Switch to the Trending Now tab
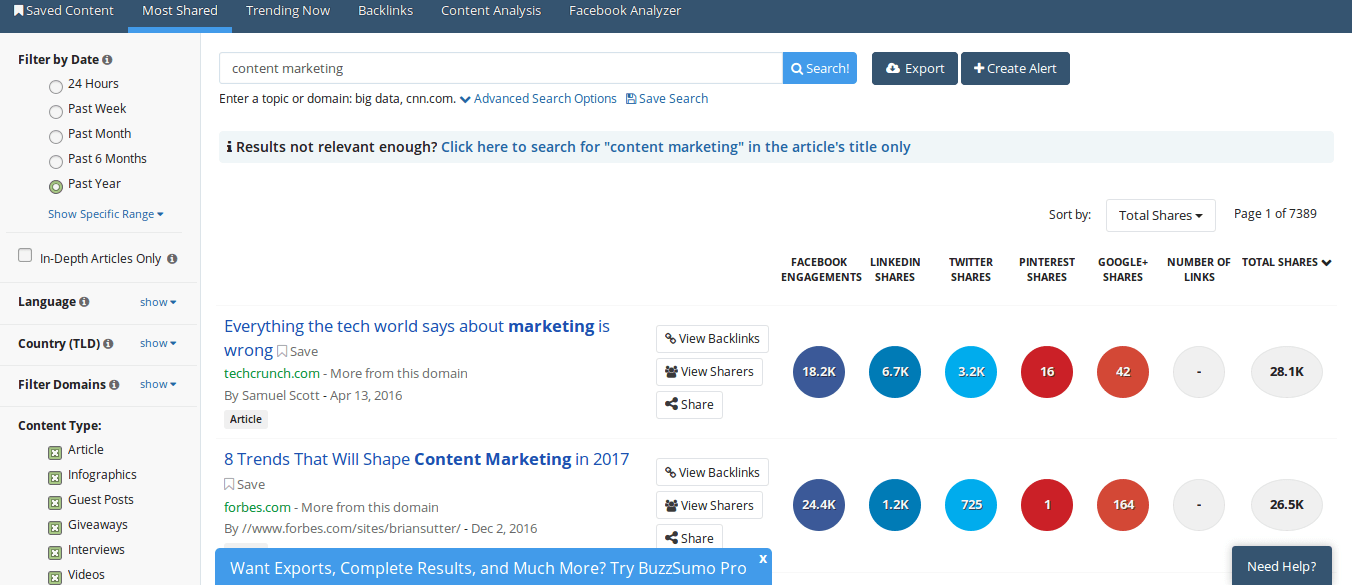This screenshot has height=585, width=1352. click(288, 11)
